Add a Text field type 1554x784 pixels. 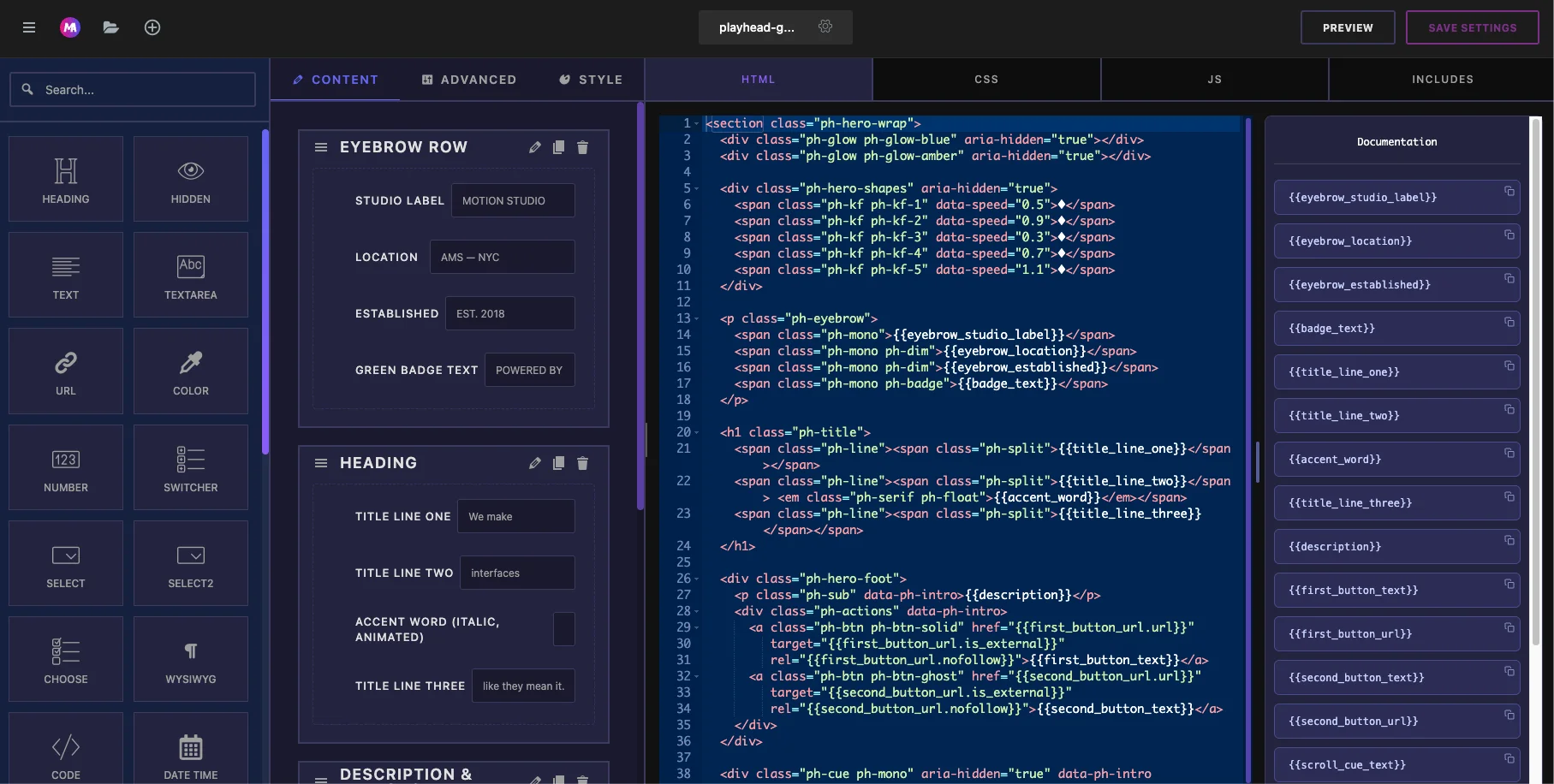66,275
